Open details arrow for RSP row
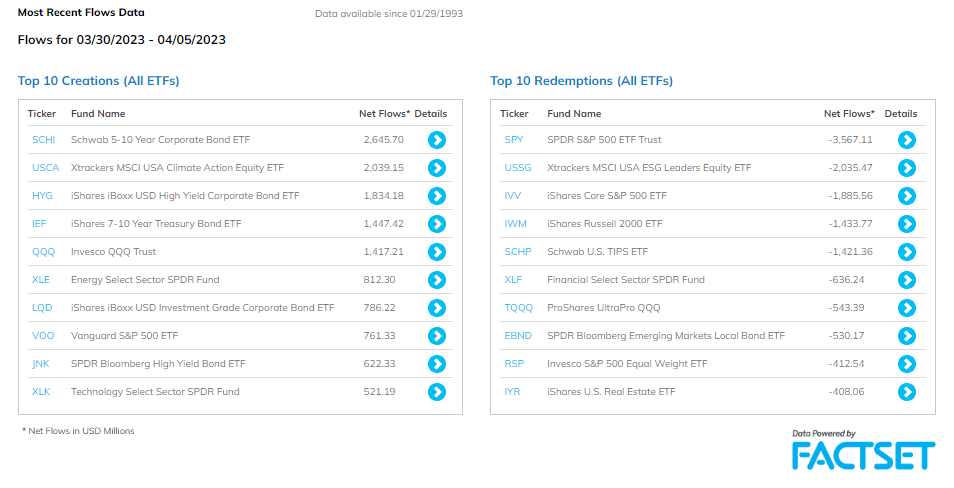The width and height of the screenshot is (954, 488). coord(907,364)
